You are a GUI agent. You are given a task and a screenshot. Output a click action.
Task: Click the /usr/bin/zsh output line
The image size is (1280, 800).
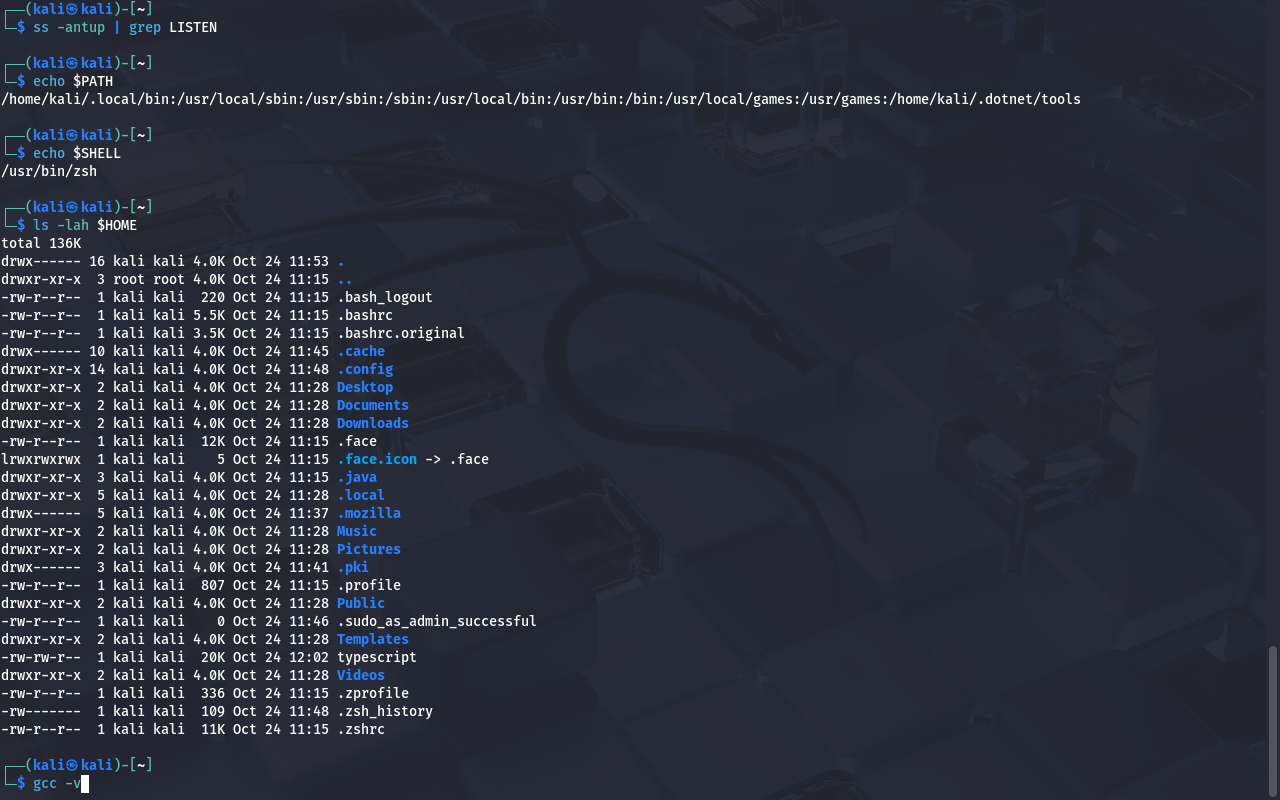click(49, 171)
